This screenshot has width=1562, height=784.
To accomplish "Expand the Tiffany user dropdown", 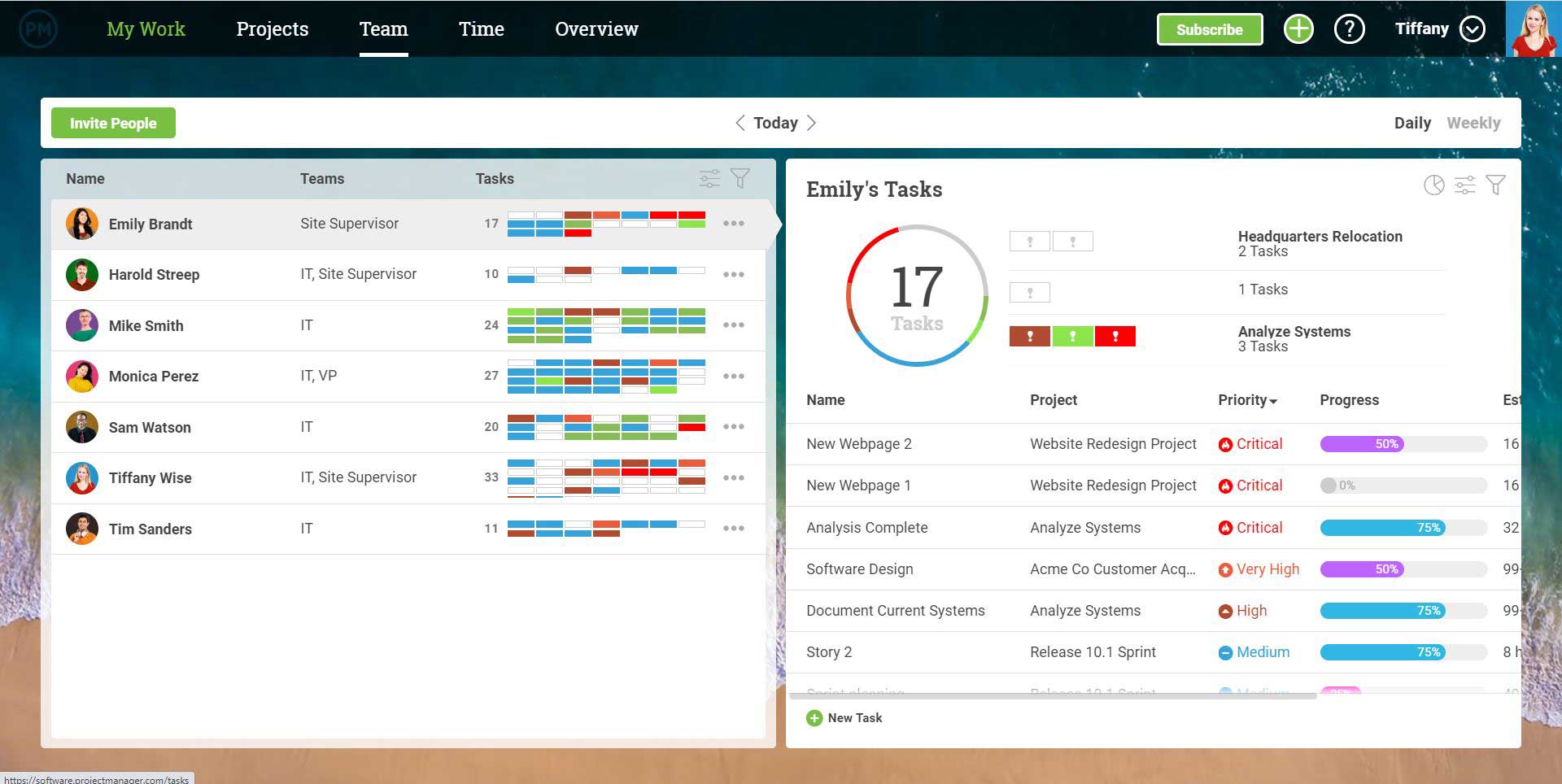I will coord(1473,29).
